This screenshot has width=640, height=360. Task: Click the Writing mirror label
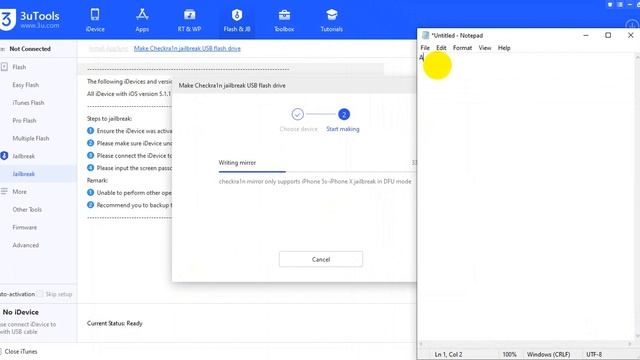pos(237,162)
